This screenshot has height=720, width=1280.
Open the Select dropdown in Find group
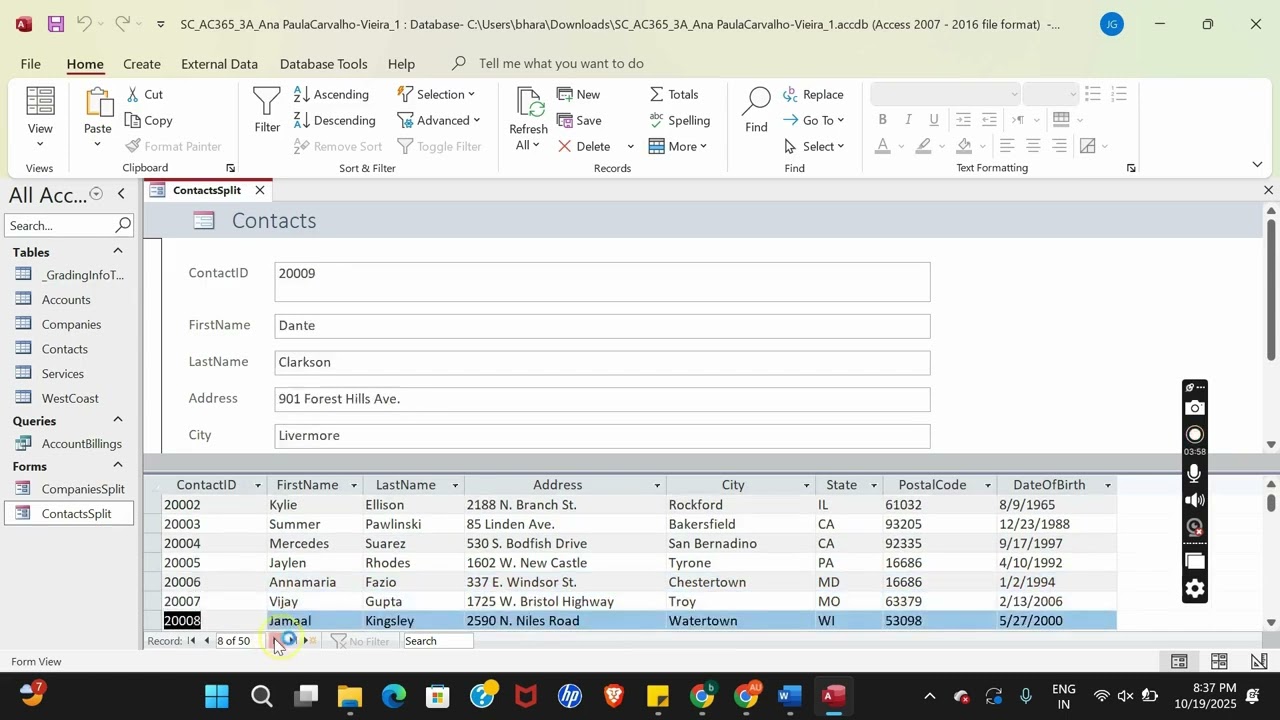pos(815,146)
